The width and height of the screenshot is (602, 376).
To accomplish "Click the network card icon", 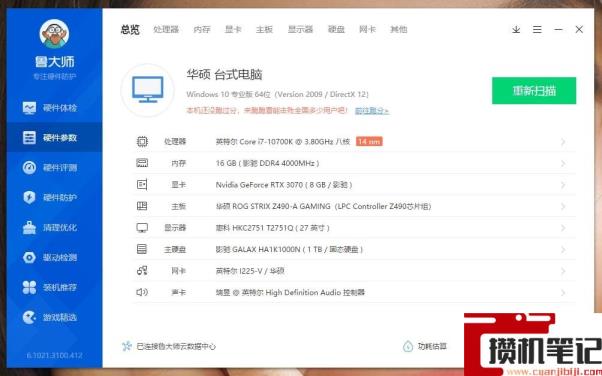I will (142, 271).
